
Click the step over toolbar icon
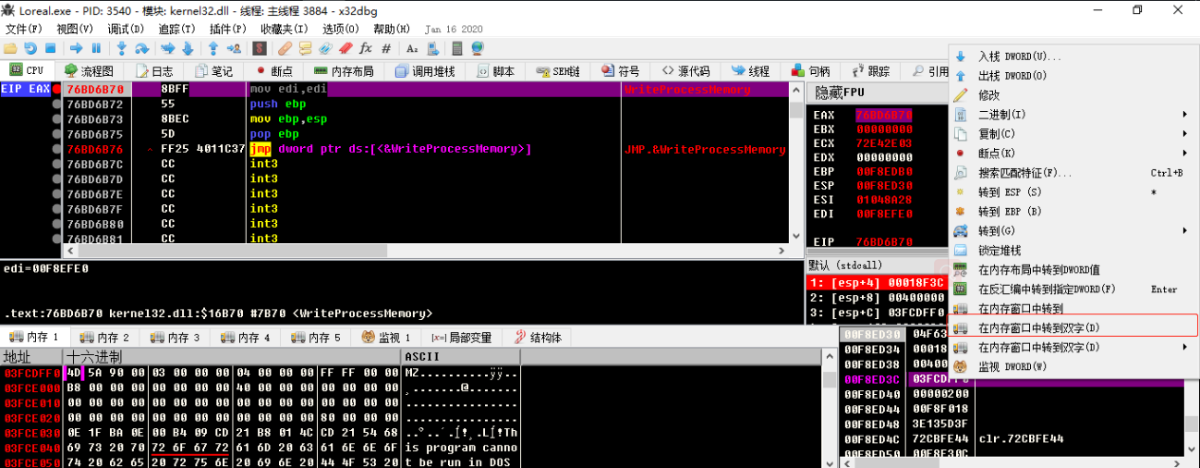(x=142, y=48)
